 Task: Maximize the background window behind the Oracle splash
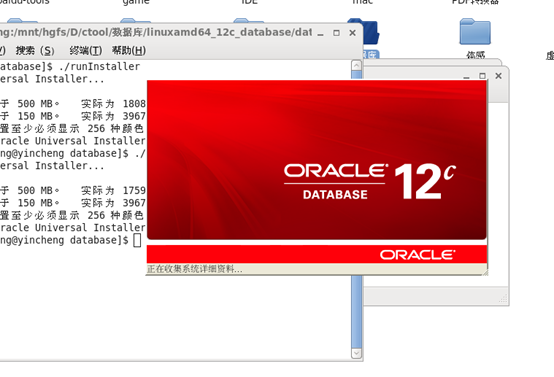(482, 76)
